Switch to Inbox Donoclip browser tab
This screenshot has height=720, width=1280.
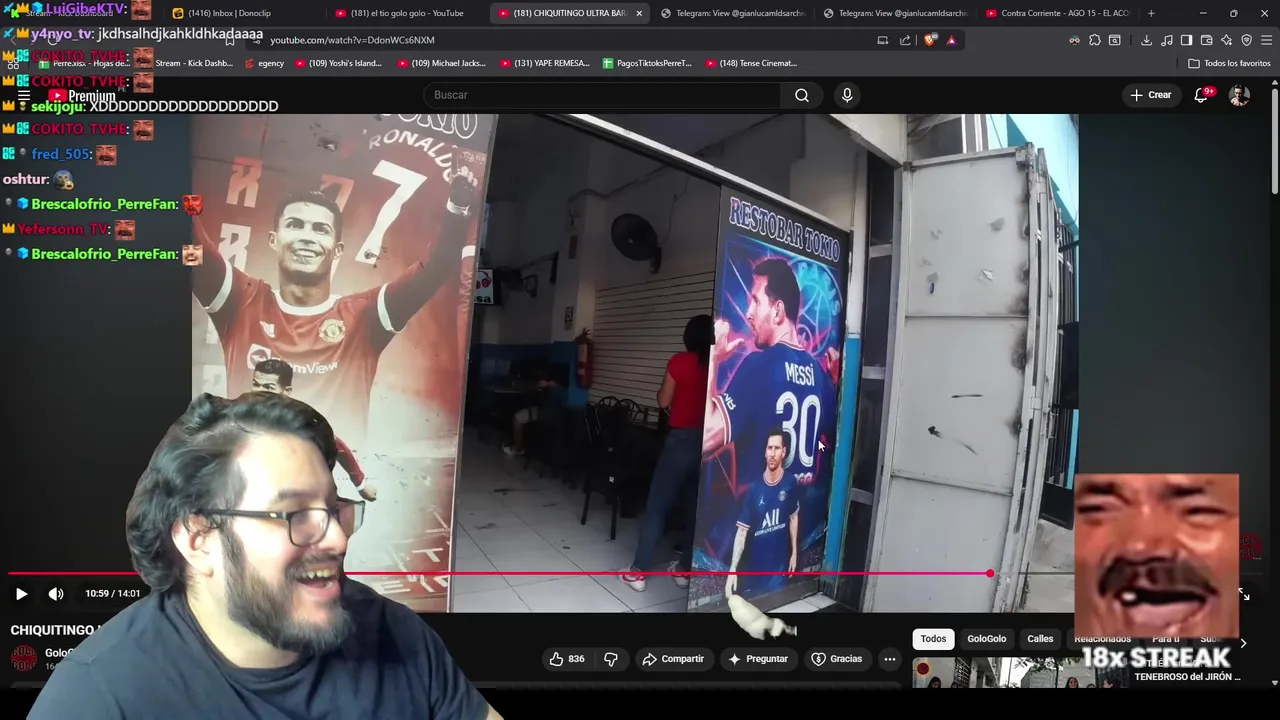tap(240, 13)
